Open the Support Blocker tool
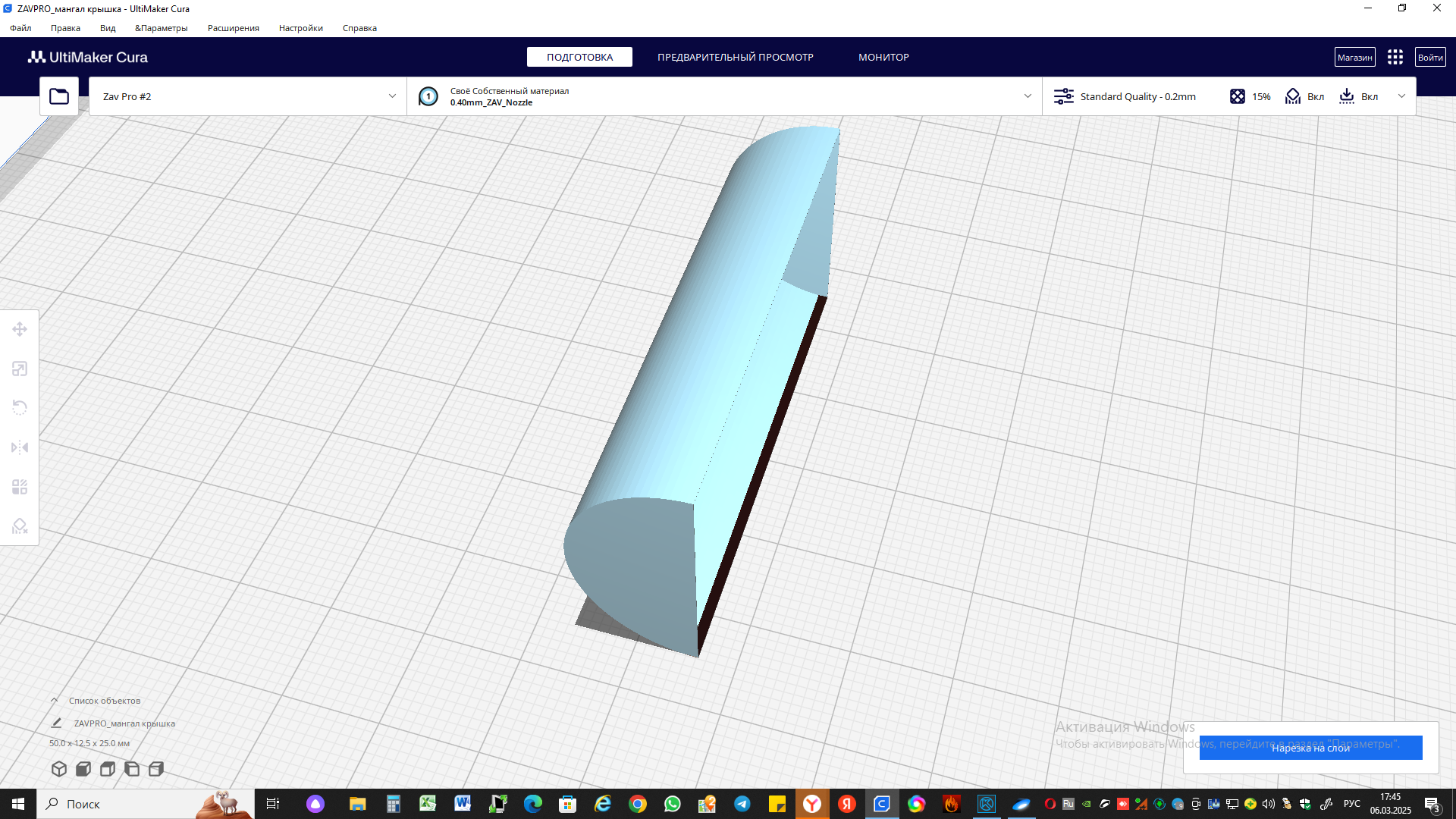Viewport: 1456px width, 819px height. pyautogui.click(x=20, y=526)
